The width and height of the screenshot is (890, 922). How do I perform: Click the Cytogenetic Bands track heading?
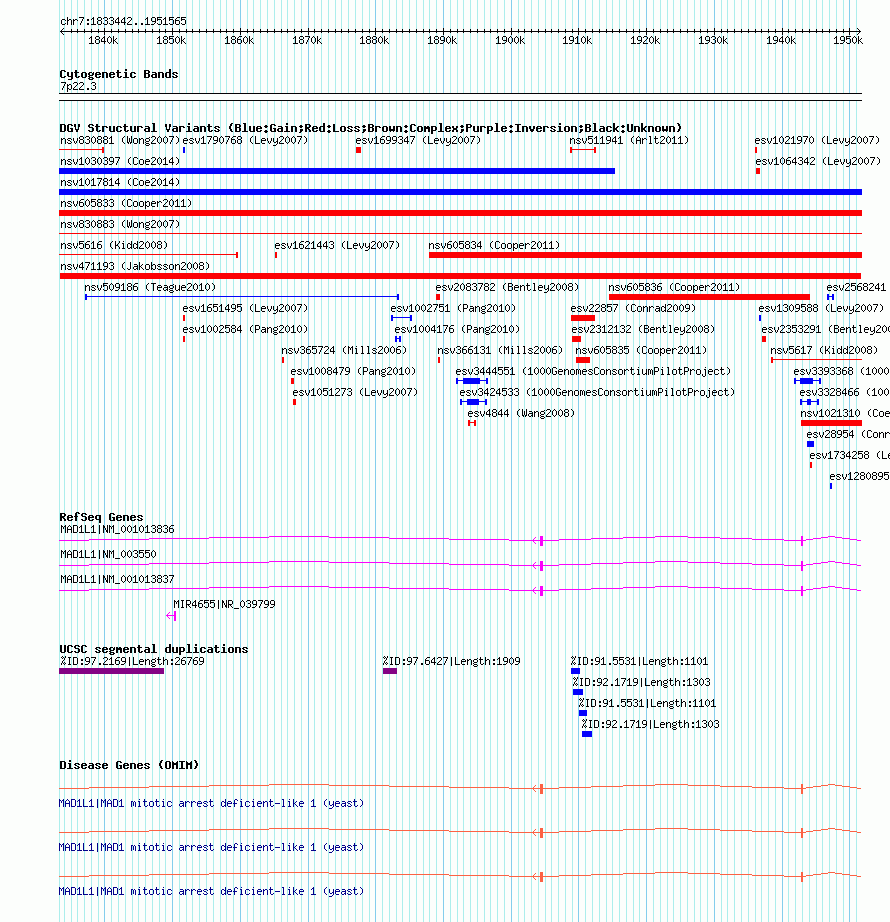[119, 74]
